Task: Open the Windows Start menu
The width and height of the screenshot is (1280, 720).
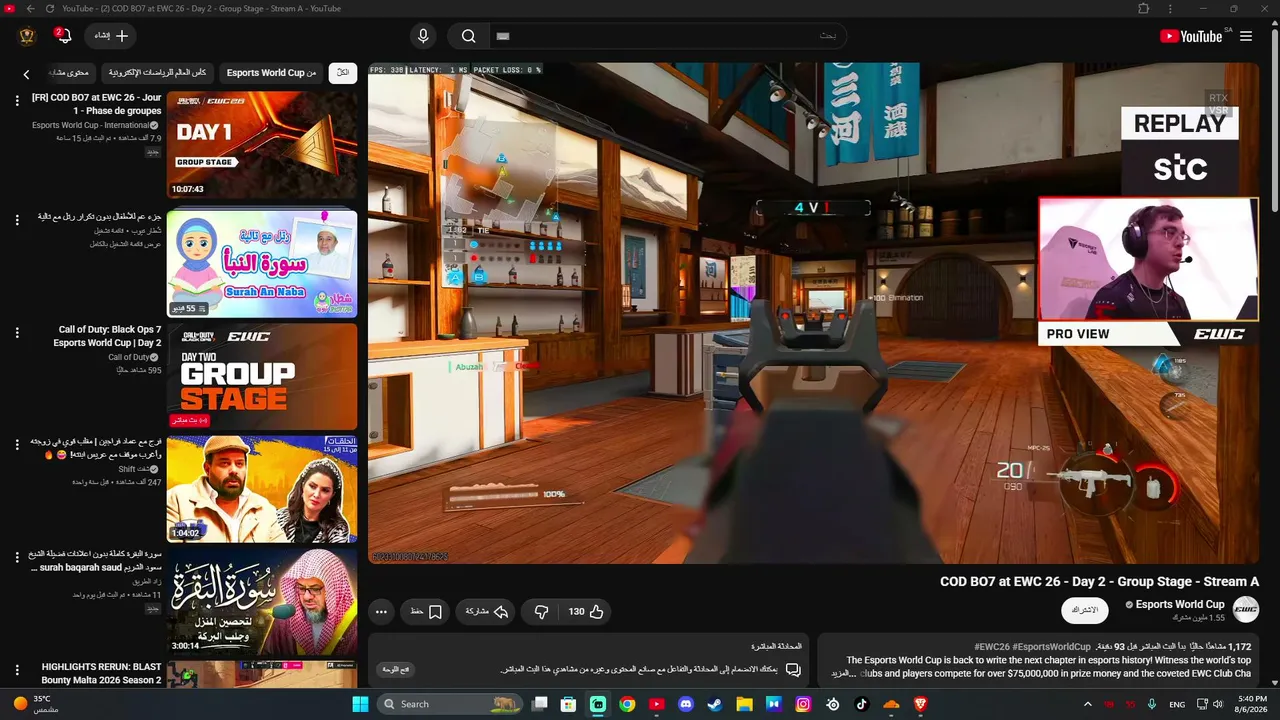Action: [360, 704]
